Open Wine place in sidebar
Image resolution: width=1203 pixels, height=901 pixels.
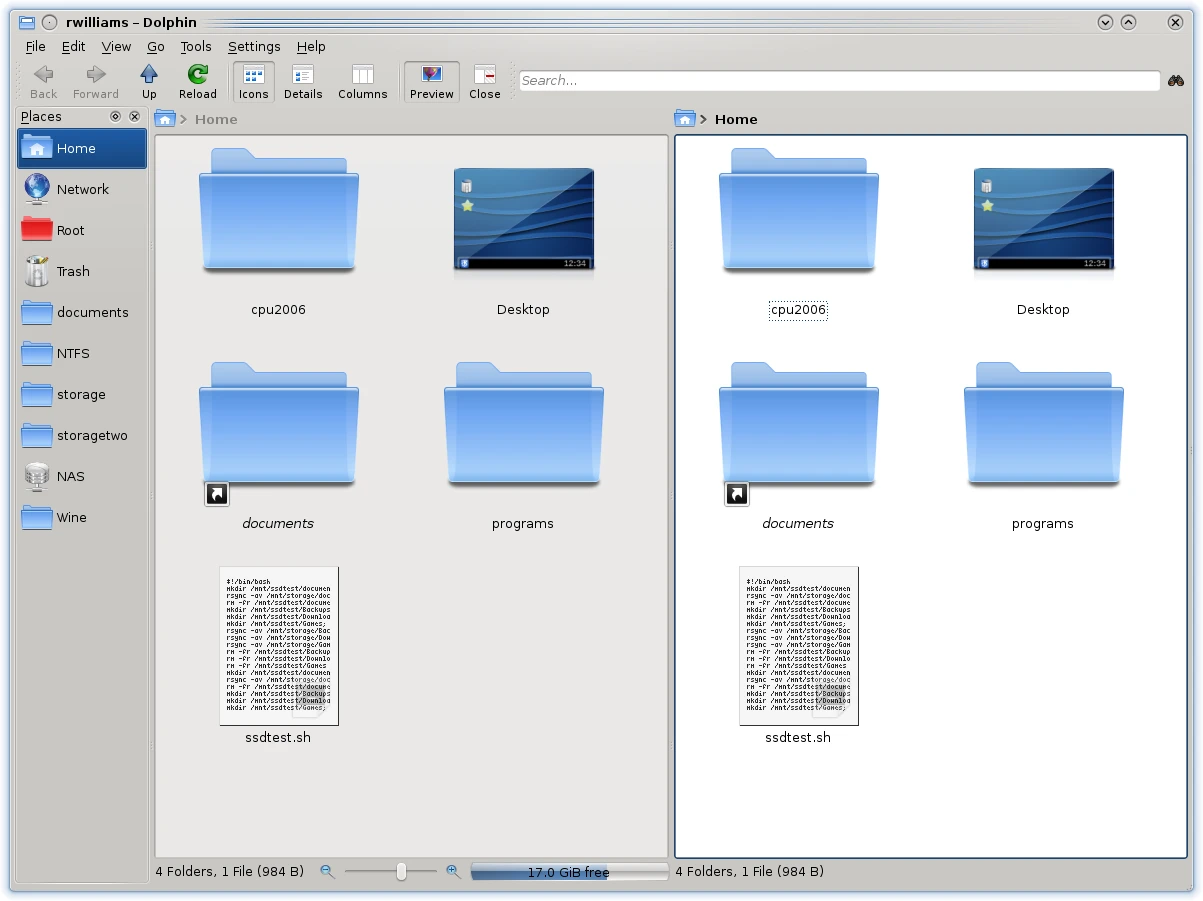pyautogui.click(x=82, y=517)
